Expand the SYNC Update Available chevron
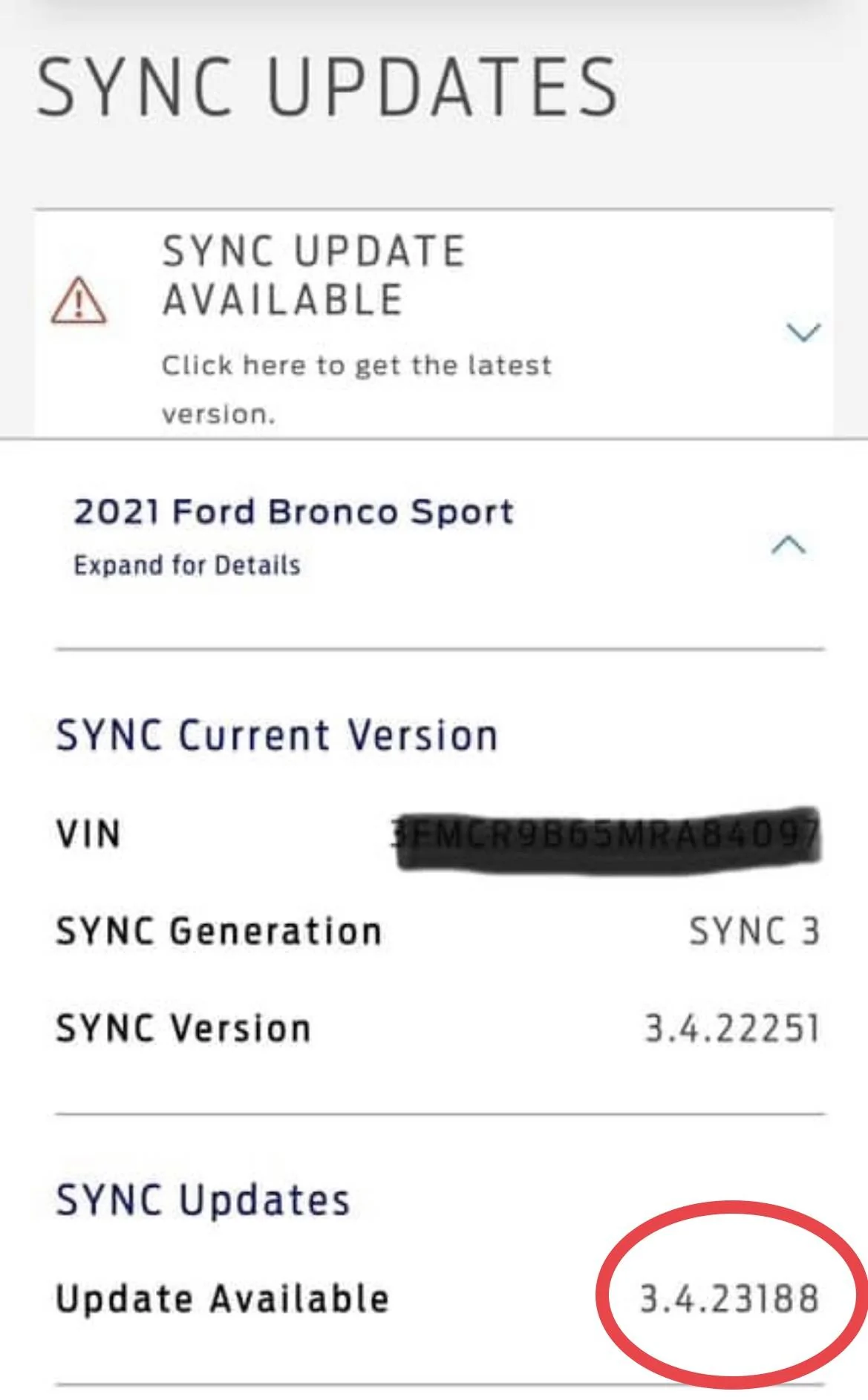The image size is (868, 1400). [803, 332]
